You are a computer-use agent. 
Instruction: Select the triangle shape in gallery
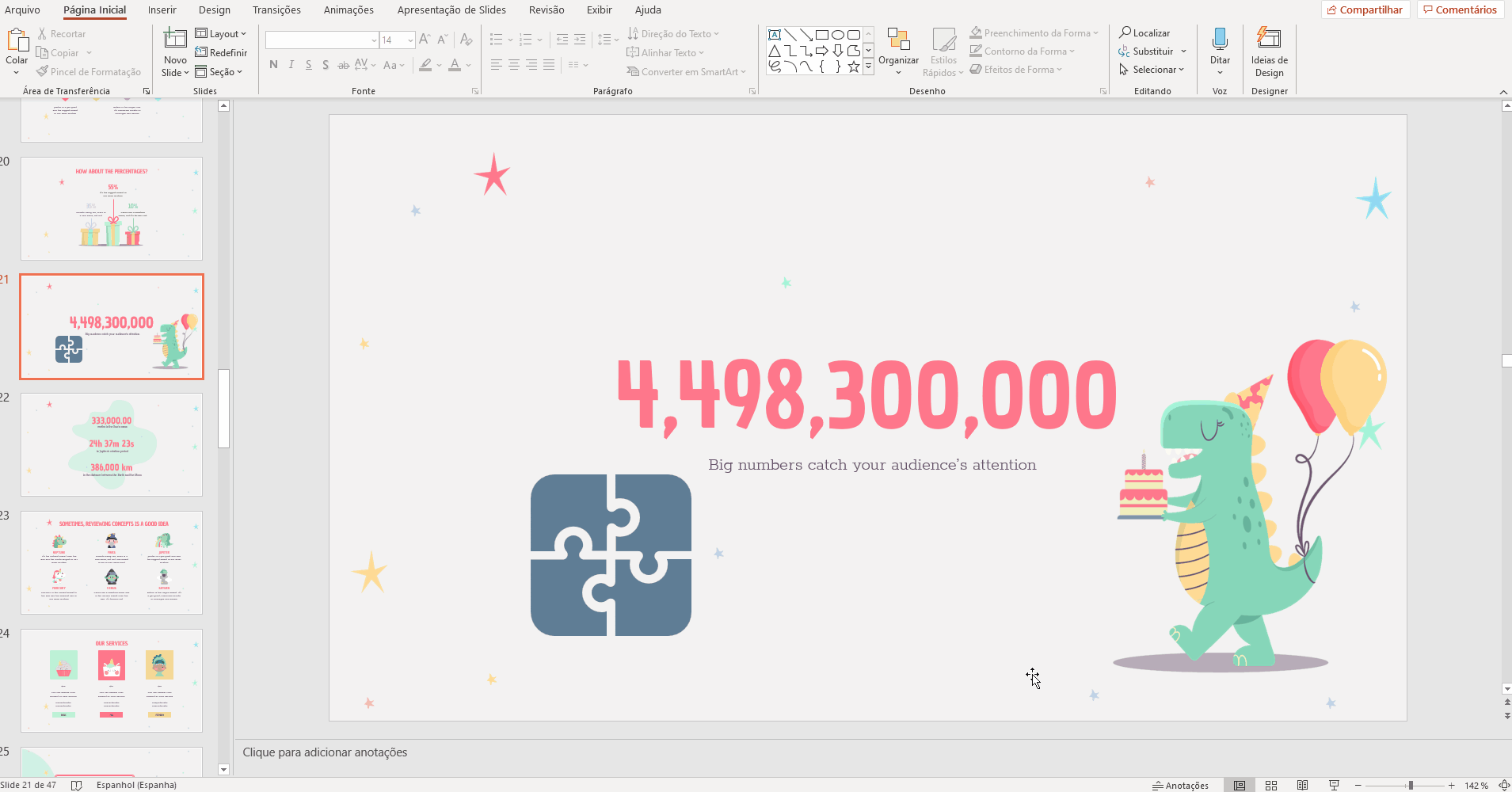(775, 51)
